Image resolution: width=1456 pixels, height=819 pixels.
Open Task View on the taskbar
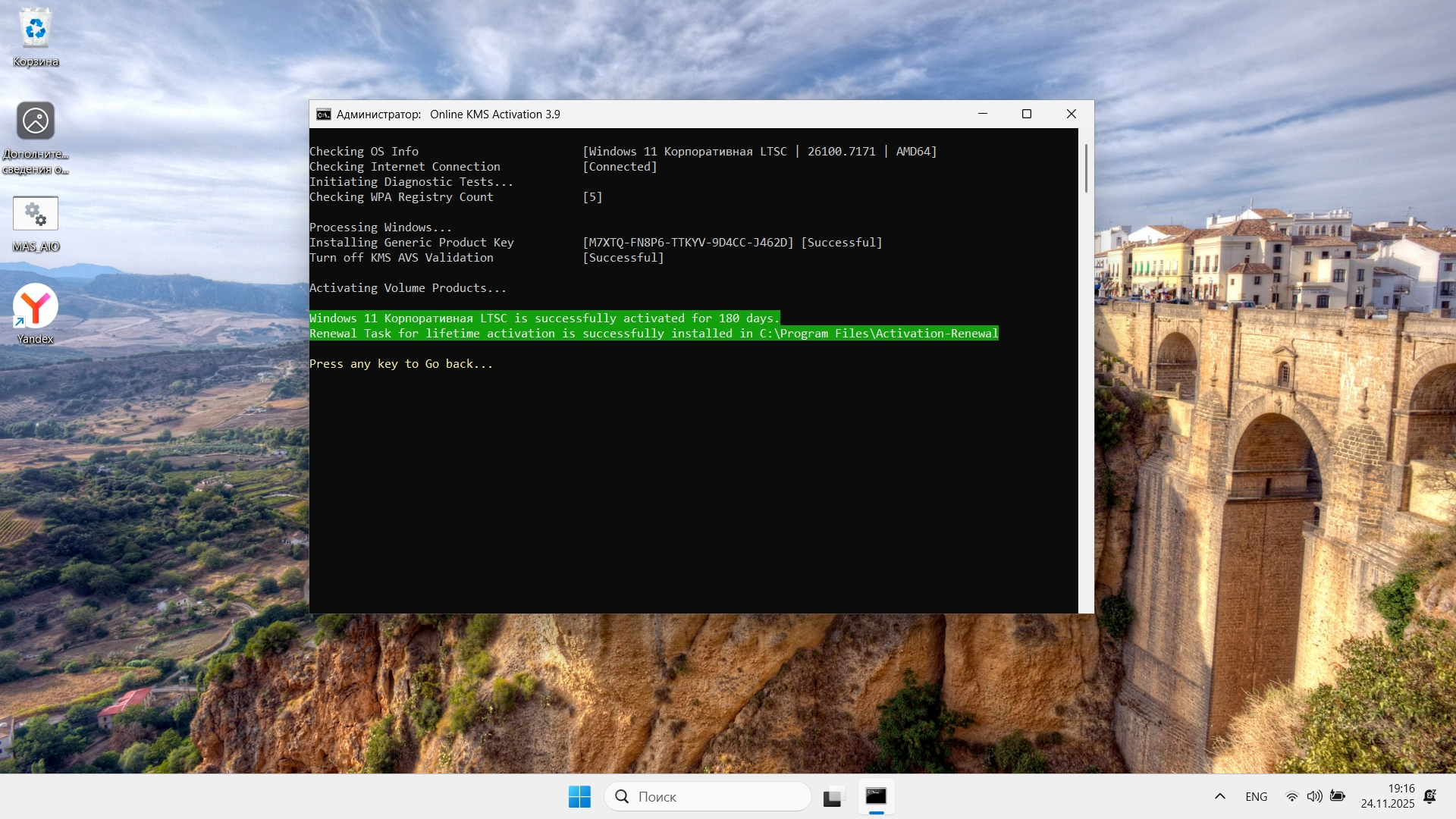click(833, 796)
